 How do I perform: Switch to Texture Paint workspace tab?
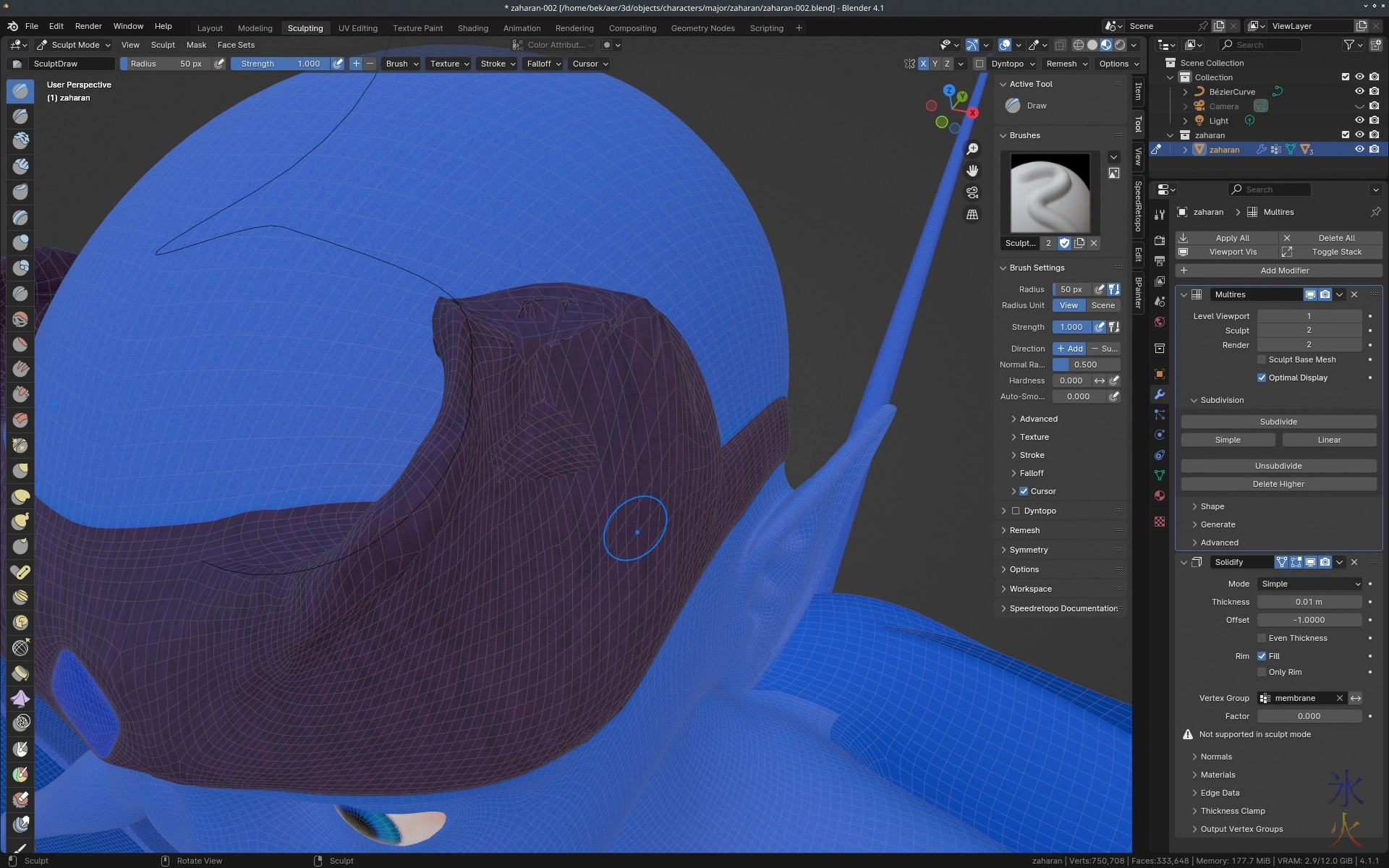[417, 28]
